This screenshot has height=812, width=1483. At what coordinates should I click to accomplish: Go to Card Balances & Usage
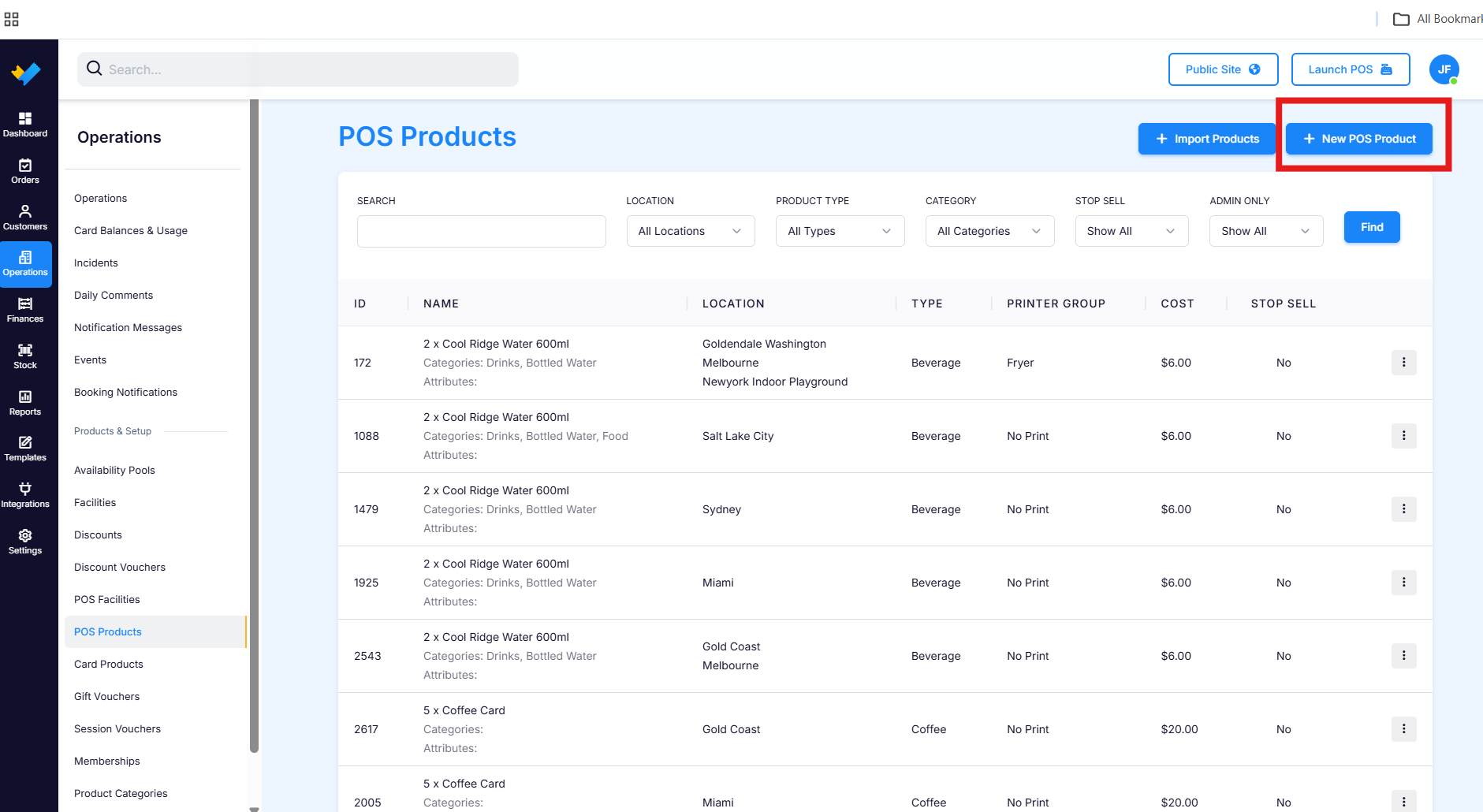pos(131,230)
